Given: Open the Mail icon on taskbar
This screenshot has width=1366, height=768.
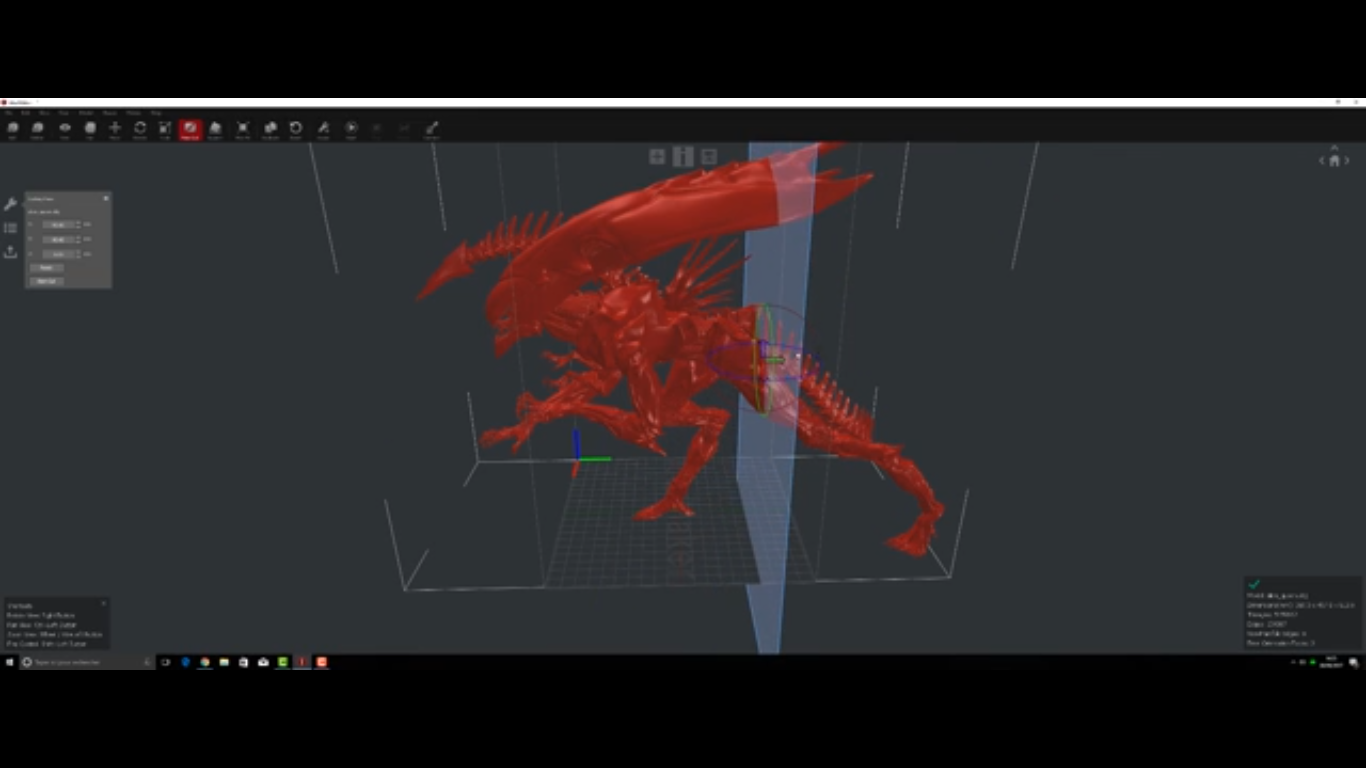Looking at the screenshot, I should 263,662.
